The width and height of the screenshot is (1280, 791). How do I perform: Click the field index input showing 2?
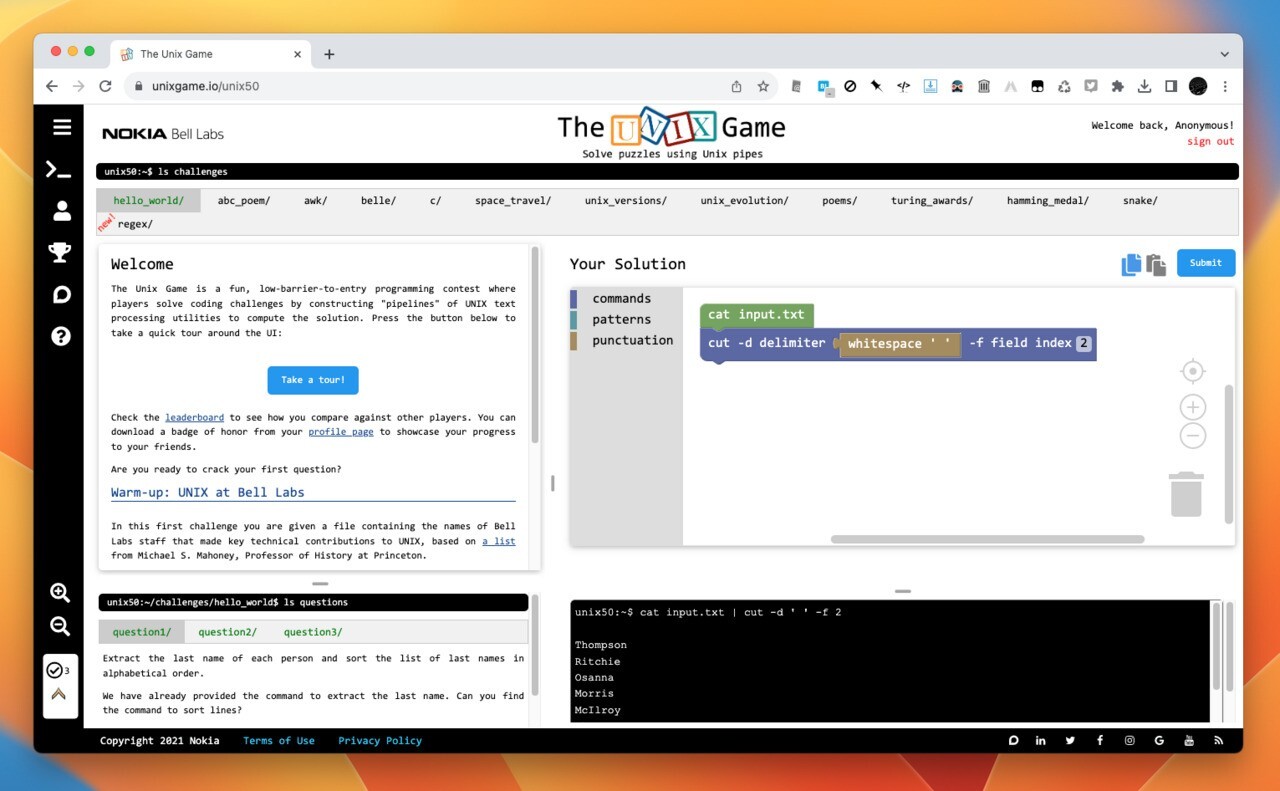click(x=1083, y=343)
